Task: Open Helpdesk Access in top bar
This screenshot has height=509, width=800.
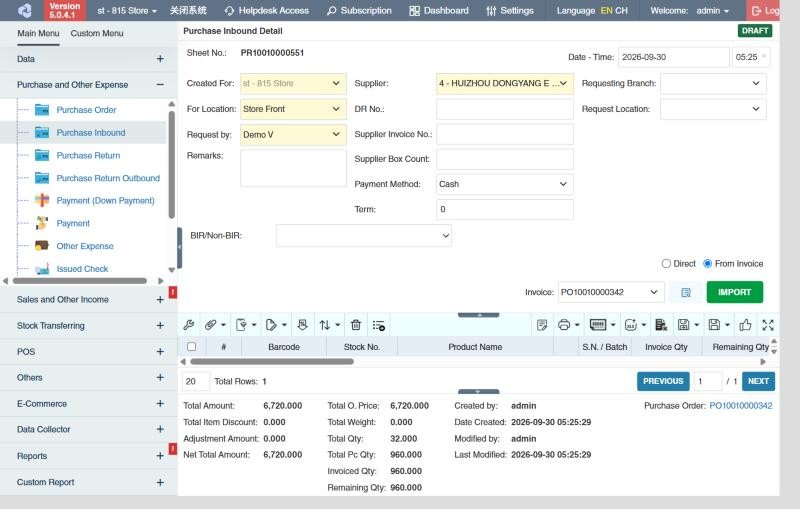Action: coord(266,10)
